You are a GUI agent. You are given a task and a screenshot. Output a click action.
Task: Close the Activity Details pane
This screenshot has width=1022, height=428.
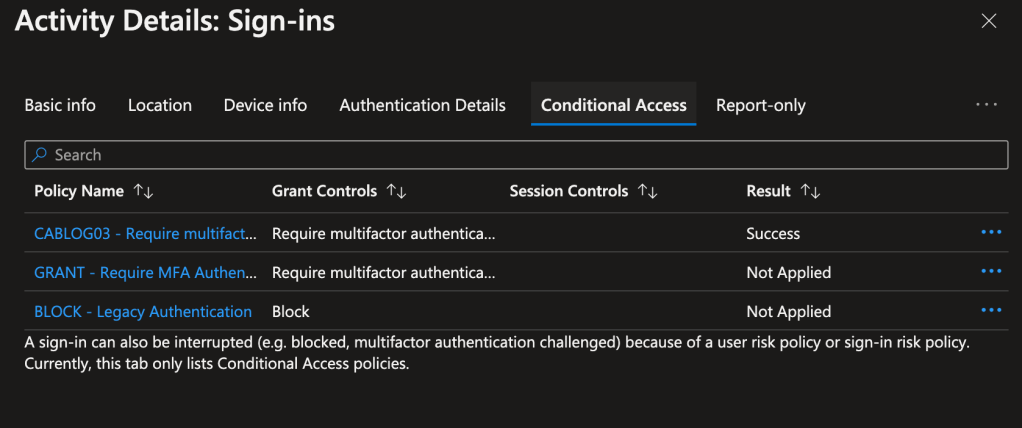coord(989,21)
